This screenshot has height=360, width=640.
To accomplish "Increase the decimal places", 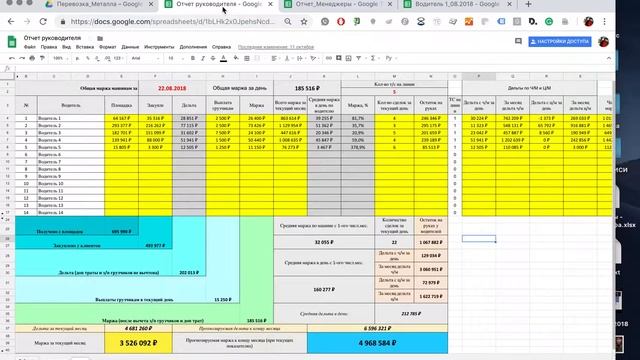I will click(x=107, y=58).
